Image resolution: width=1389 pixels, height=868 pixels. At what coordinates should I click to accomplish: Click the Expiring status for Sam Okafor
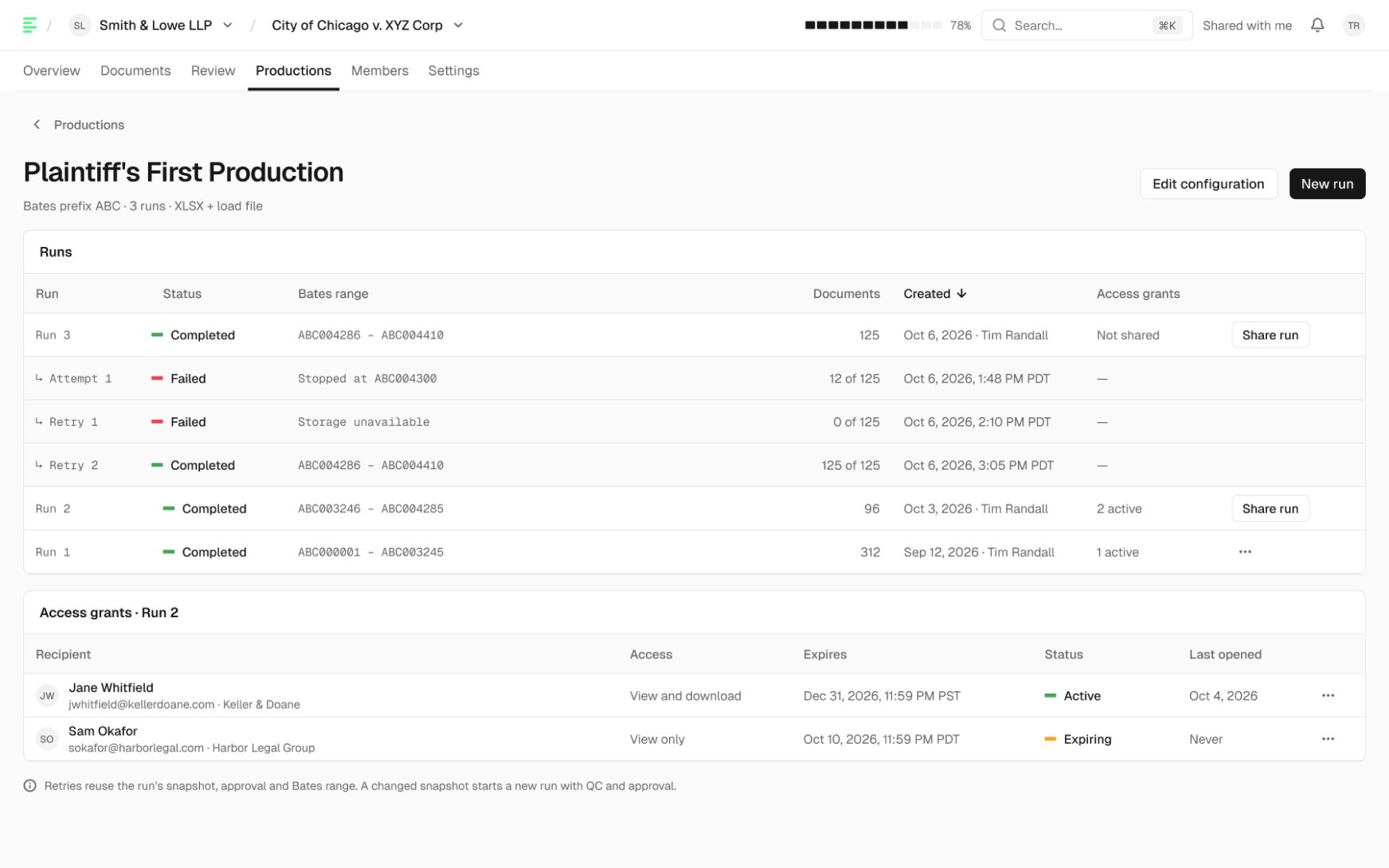(1078, 739)
